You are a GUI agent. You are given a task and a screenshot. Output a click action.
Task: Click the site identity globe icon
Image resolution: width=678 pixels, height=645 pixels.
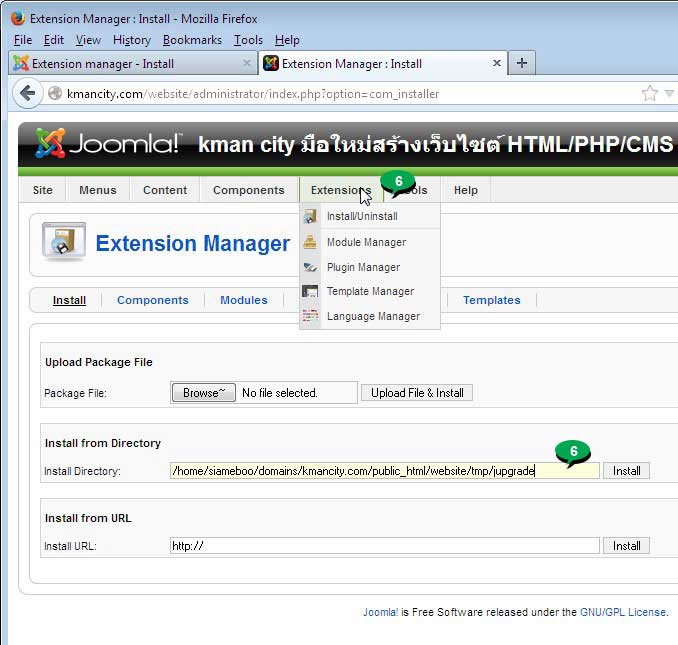(x=55, y=93)
